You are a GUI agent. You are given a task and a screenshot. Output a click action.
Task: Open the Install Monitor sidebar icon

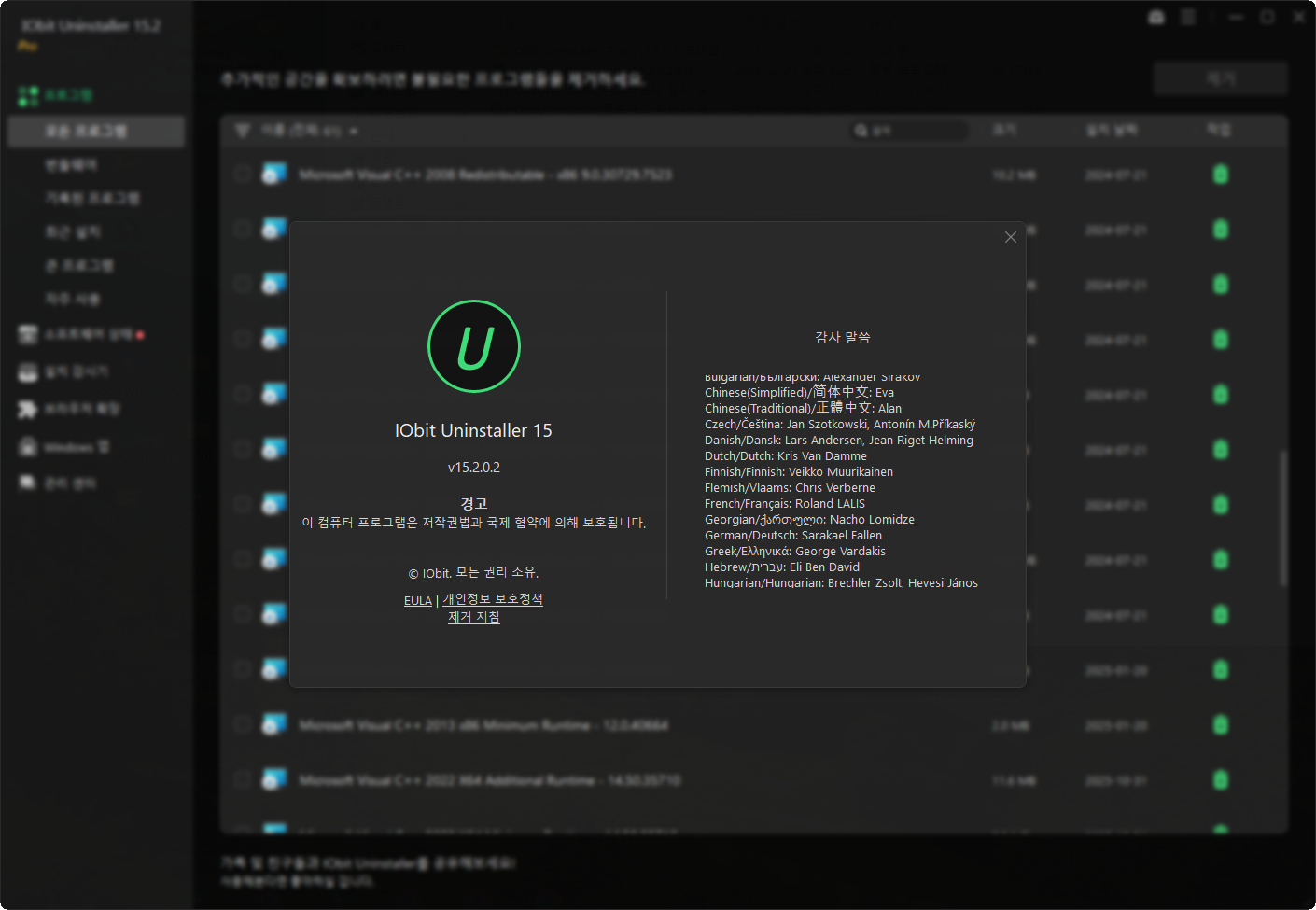click(x=28, y=371)
